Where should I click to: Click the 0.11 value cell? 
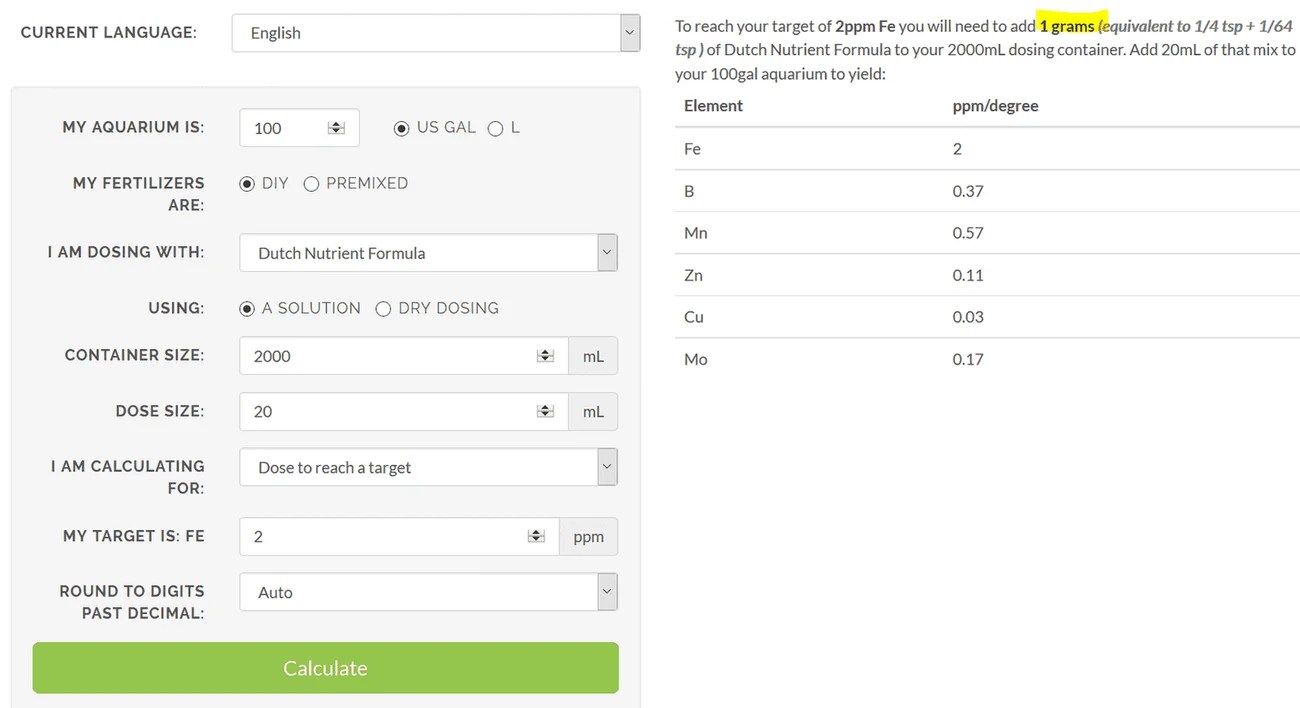point(968,275)
